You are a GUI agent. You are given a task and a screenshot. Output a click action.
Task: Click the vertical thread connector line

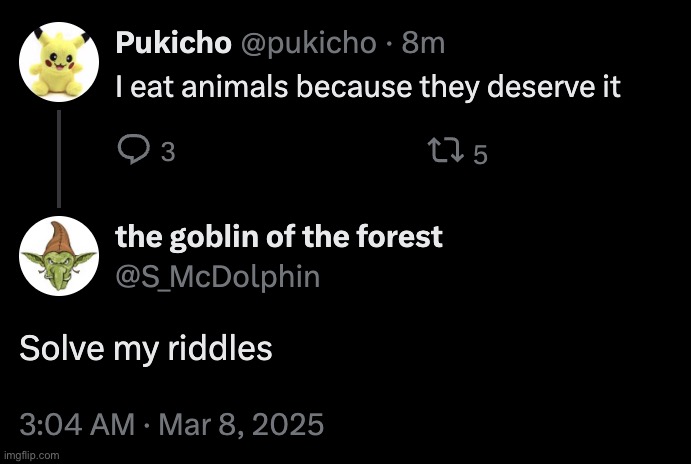[x=59, y=159]
